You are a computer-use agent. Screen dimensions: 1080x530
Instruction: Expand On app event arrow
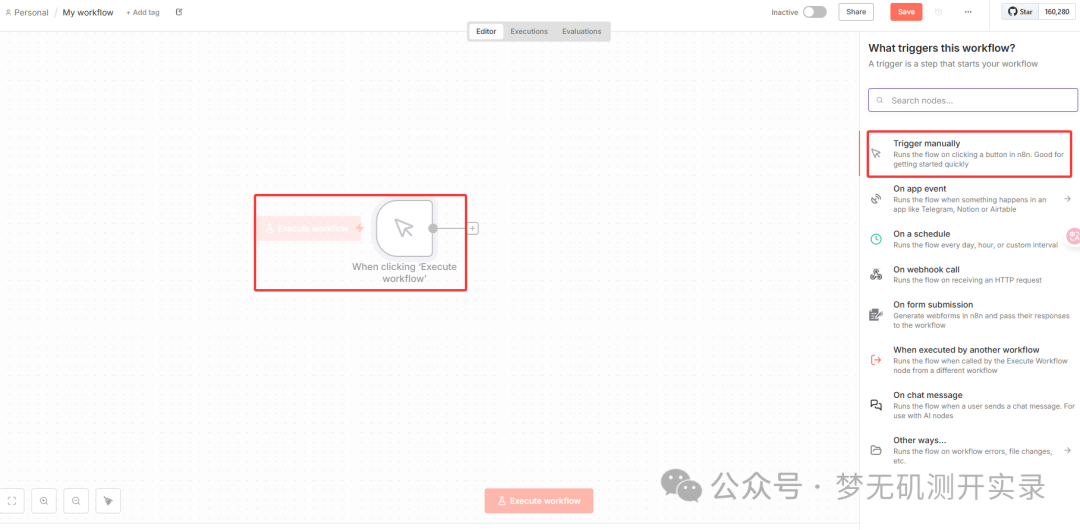(x=1068, y=198)
